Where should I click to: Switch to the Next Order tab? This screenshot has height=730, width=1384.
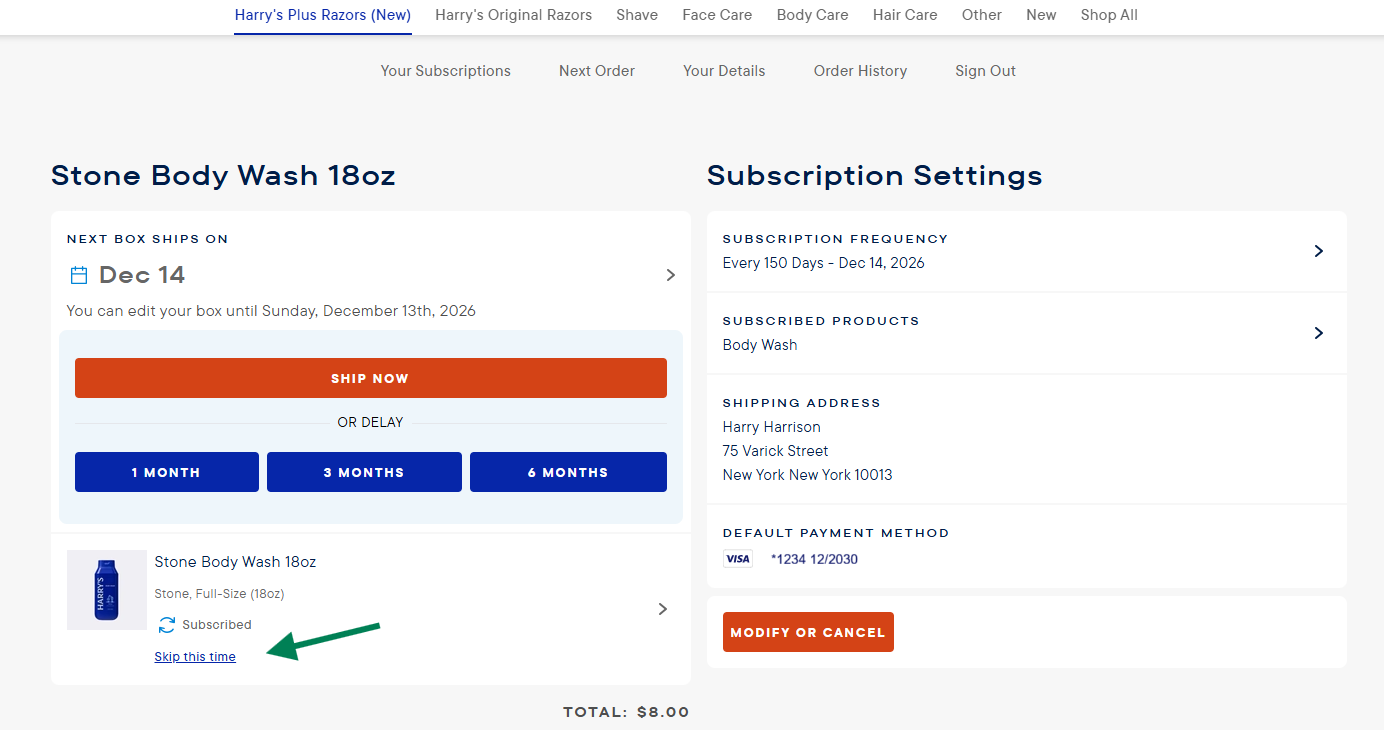[597, 71]
